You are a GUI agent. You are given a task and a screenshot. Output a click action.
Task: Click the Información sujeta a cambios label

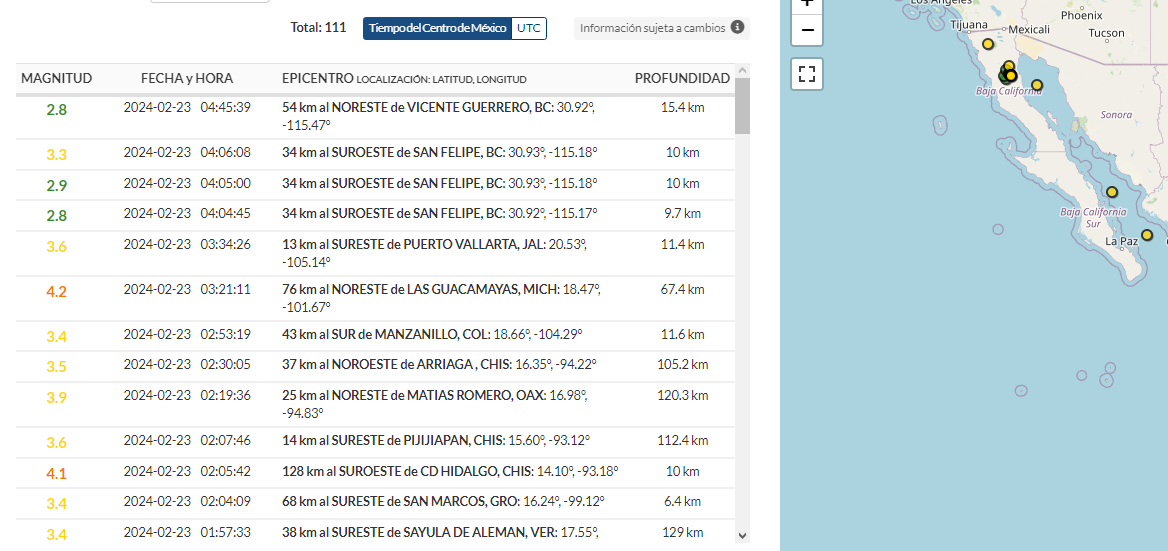pyautogui.click(x=652, y=28)
